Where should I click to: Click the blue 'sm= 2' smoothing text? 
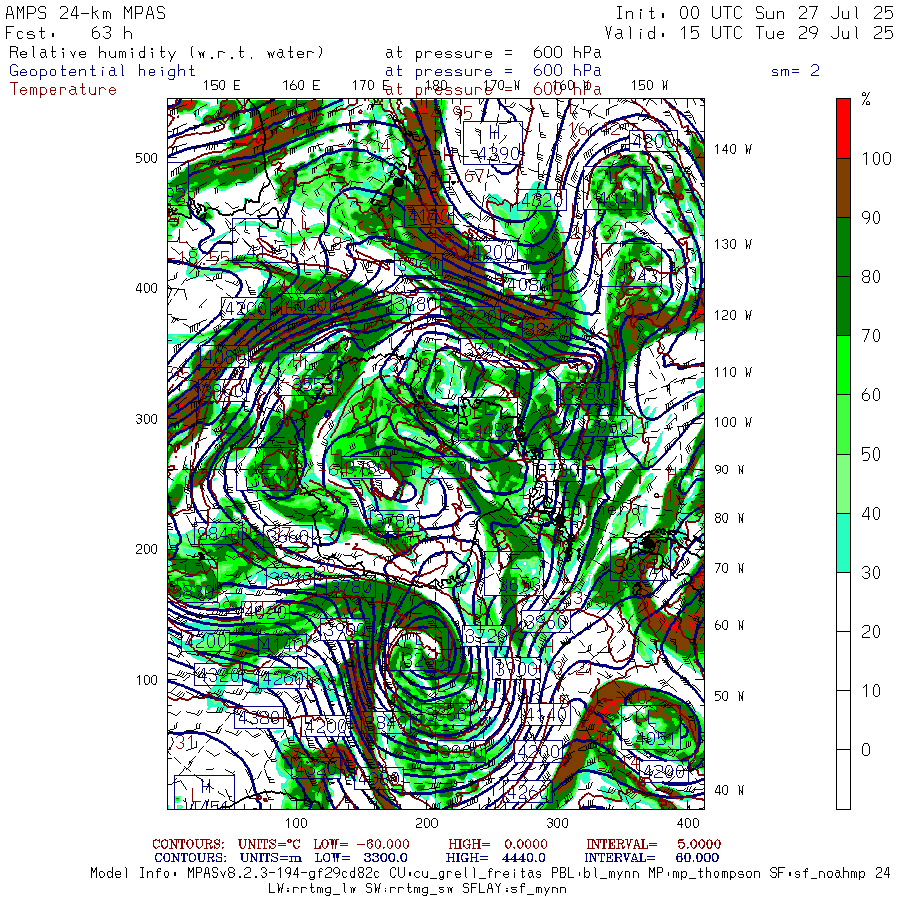point(795,71)
